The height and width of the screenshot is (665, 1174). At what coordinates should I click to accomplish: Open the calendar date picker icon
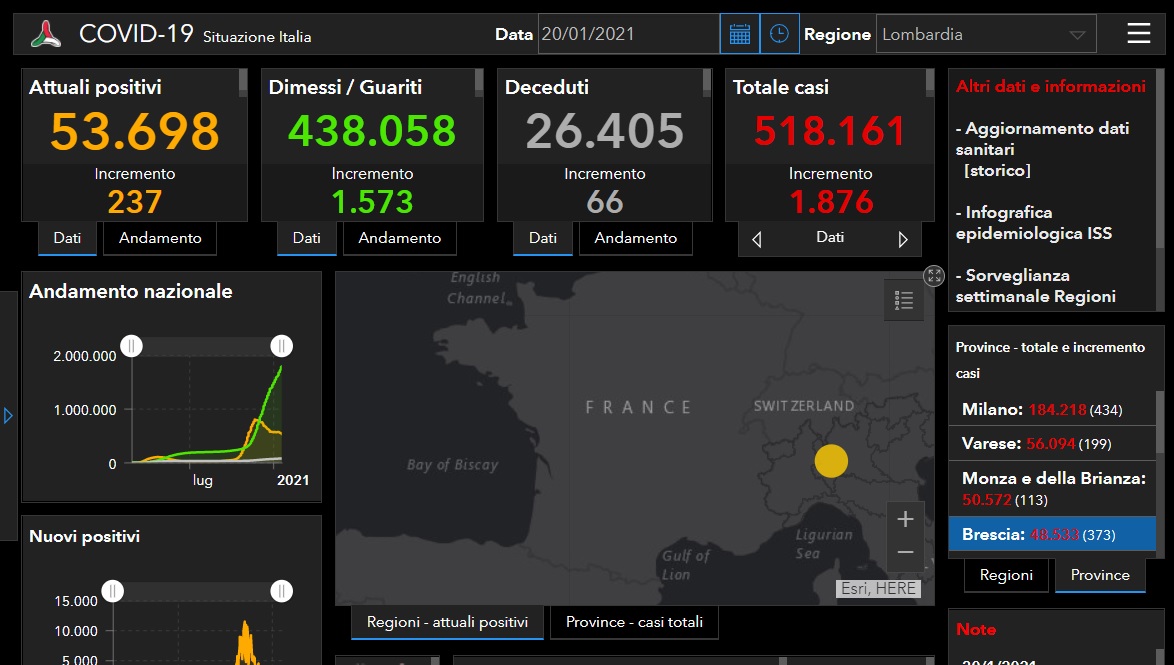point(739,34)
